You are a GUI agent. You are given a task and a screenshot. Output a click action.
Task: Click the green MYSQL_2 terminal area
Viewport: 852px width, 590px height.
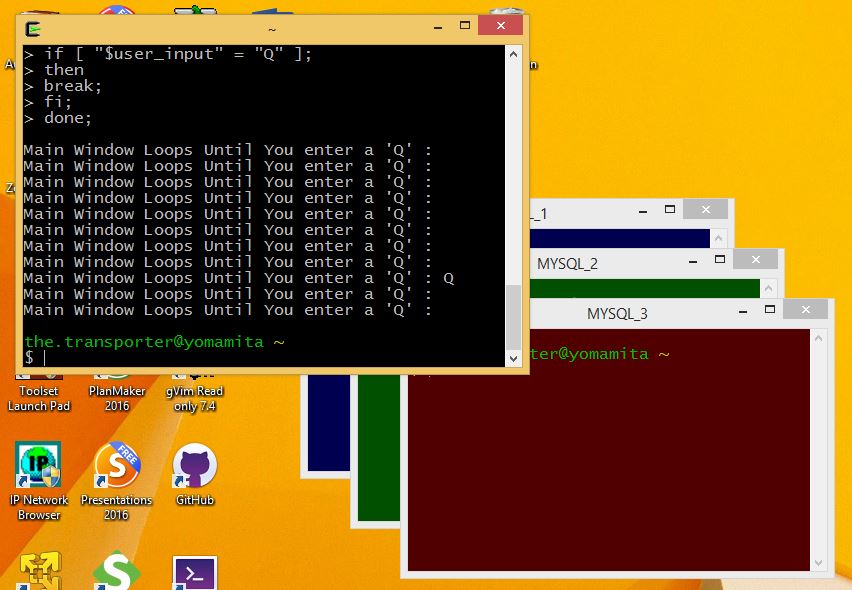379,448
